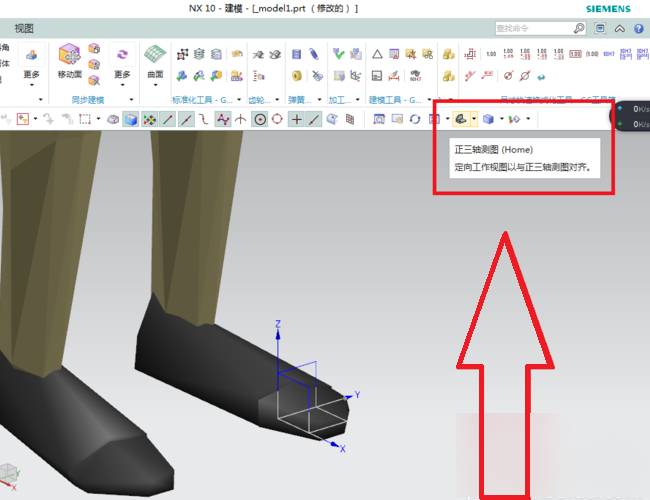
Task: Click the Y axis label of the coordinate triad
Action: coord(357,395)
